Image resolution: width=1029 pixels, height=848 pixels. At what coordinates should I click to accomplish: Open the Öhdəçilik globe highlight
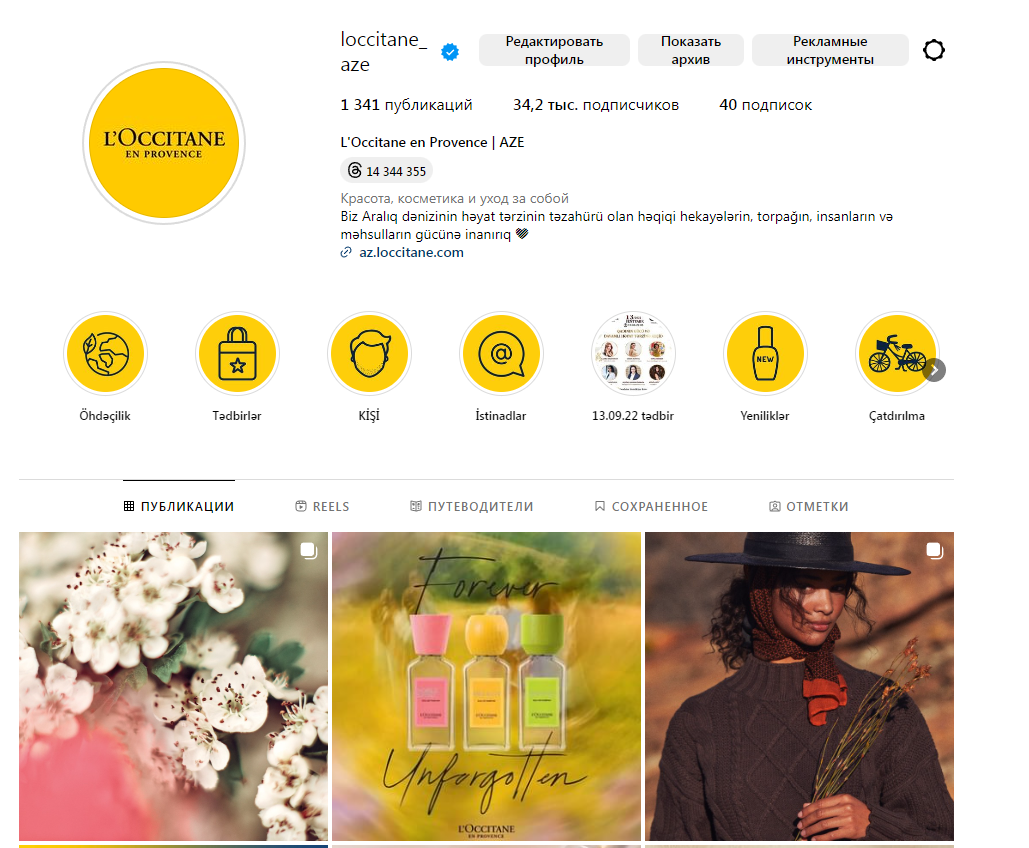coord(105,354)
